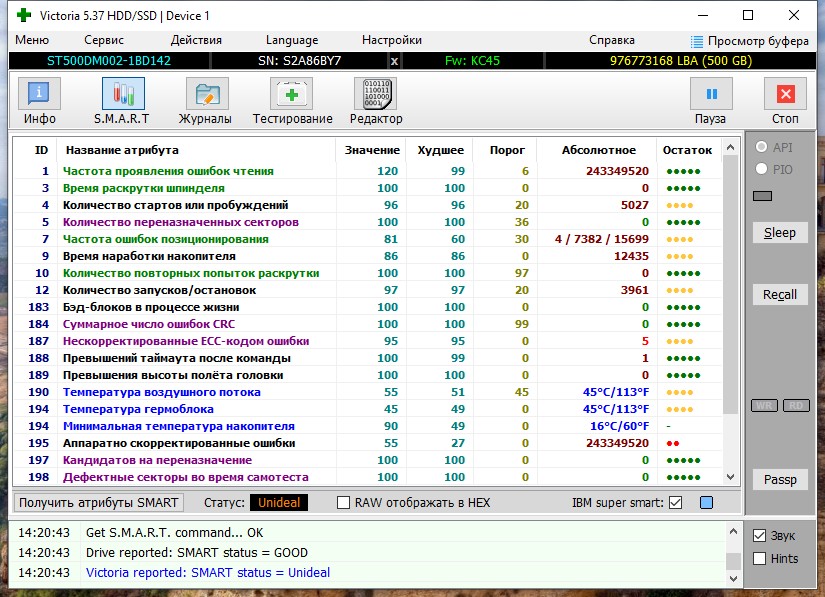Viewport: 825px width, 597px height.
Task: Click Получить атрибуты SMART button
Action: coord(98,503)
